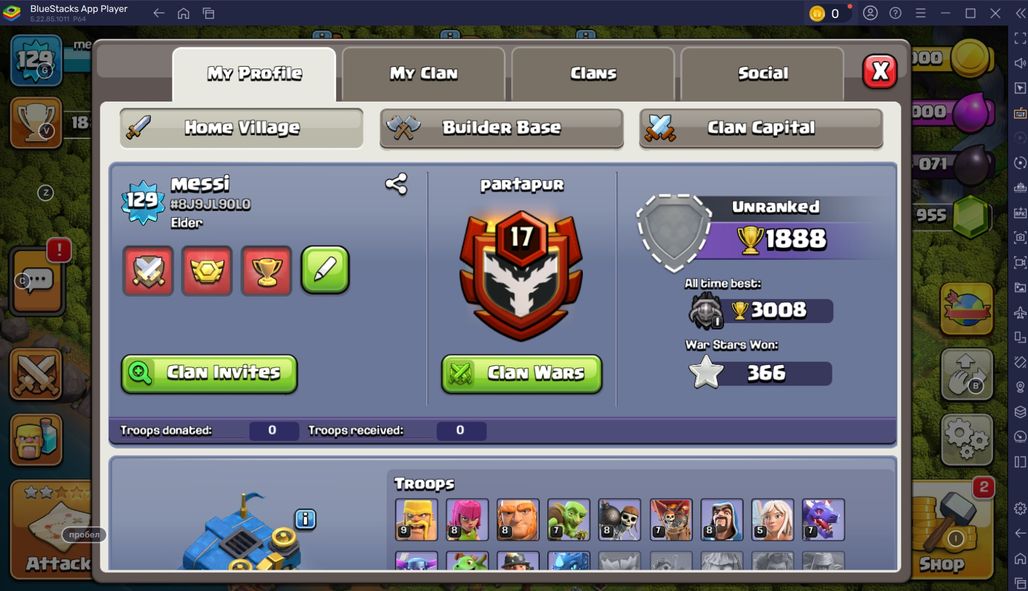Open the Social tab

point(762,73)
